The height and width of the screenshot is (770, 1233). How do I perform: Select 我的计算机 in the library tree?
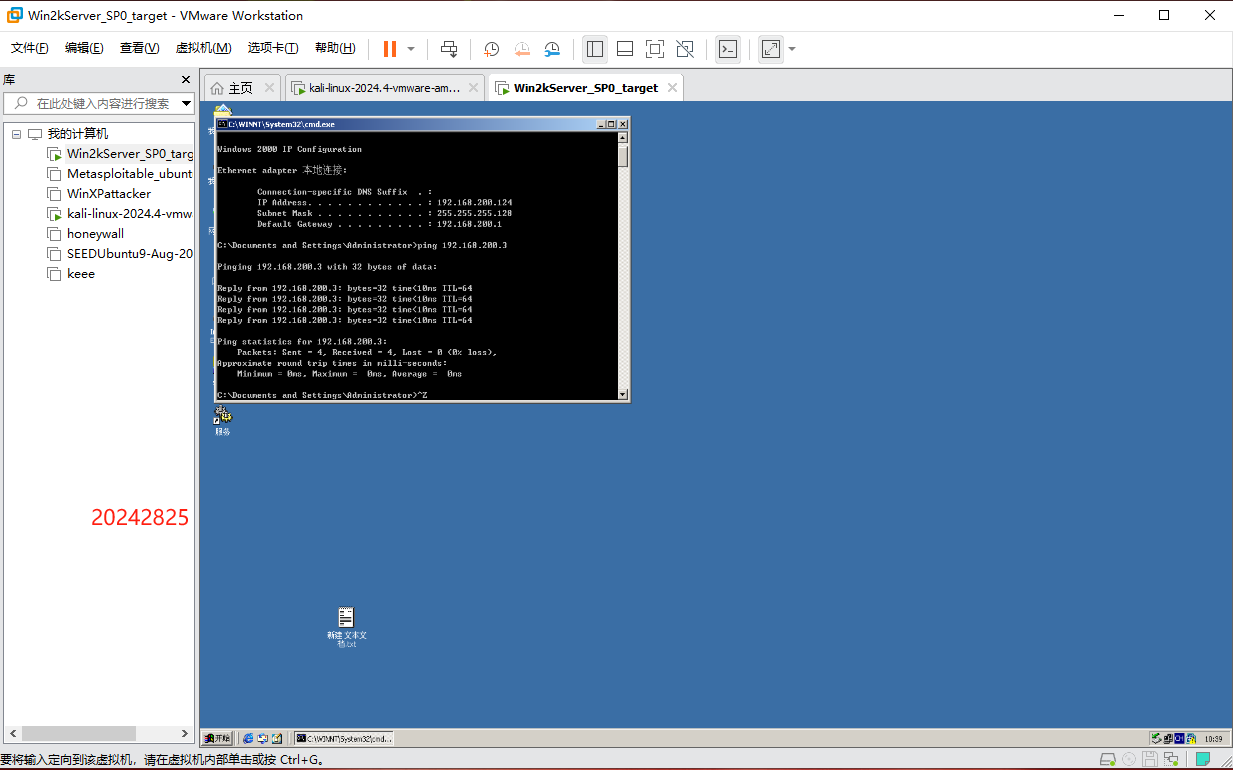point(78,134)
